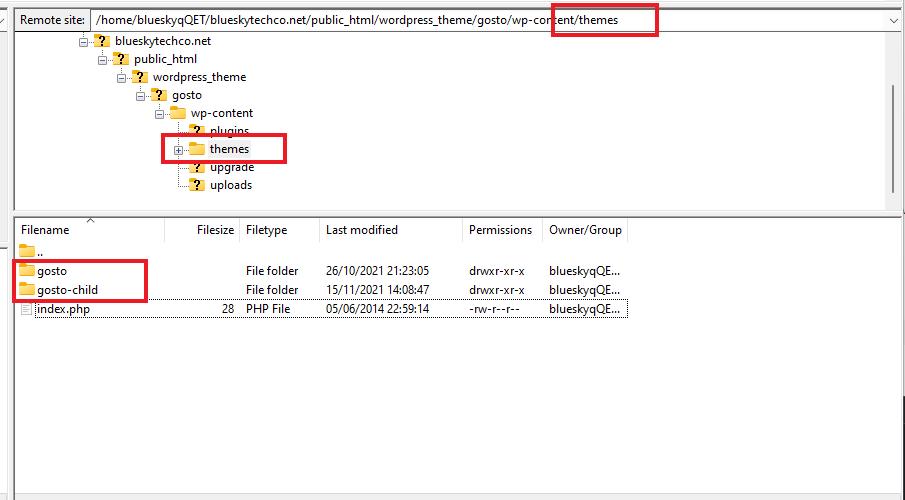Select upgrade folder in the tree
This screenshot has height=500, width=905.
[x=232, y=167]
